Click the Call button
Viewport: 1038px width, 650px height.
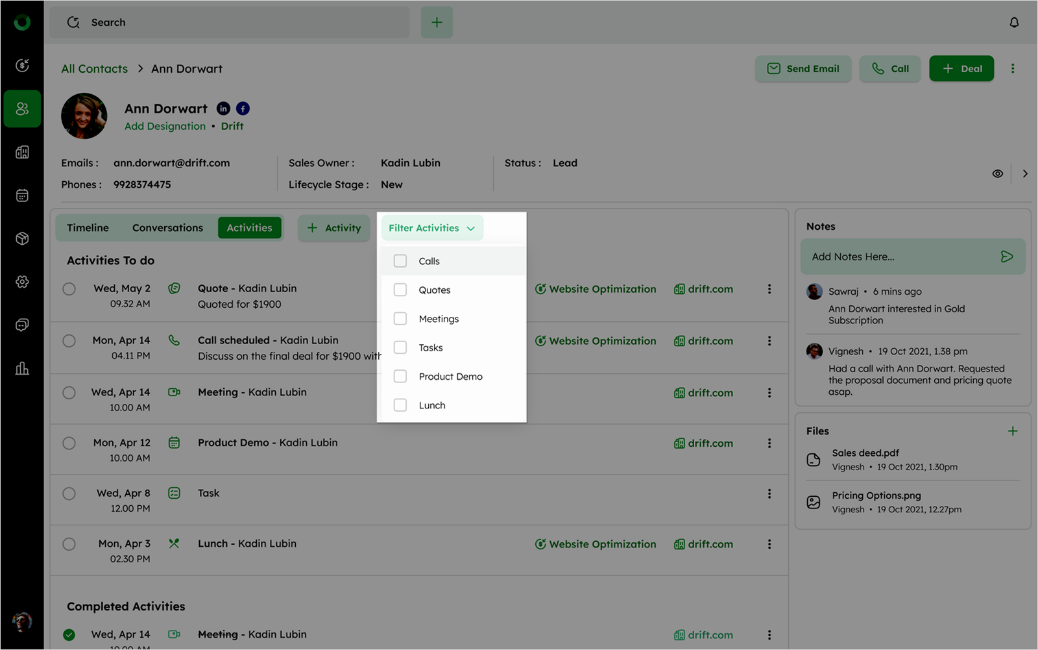(890, 68)
